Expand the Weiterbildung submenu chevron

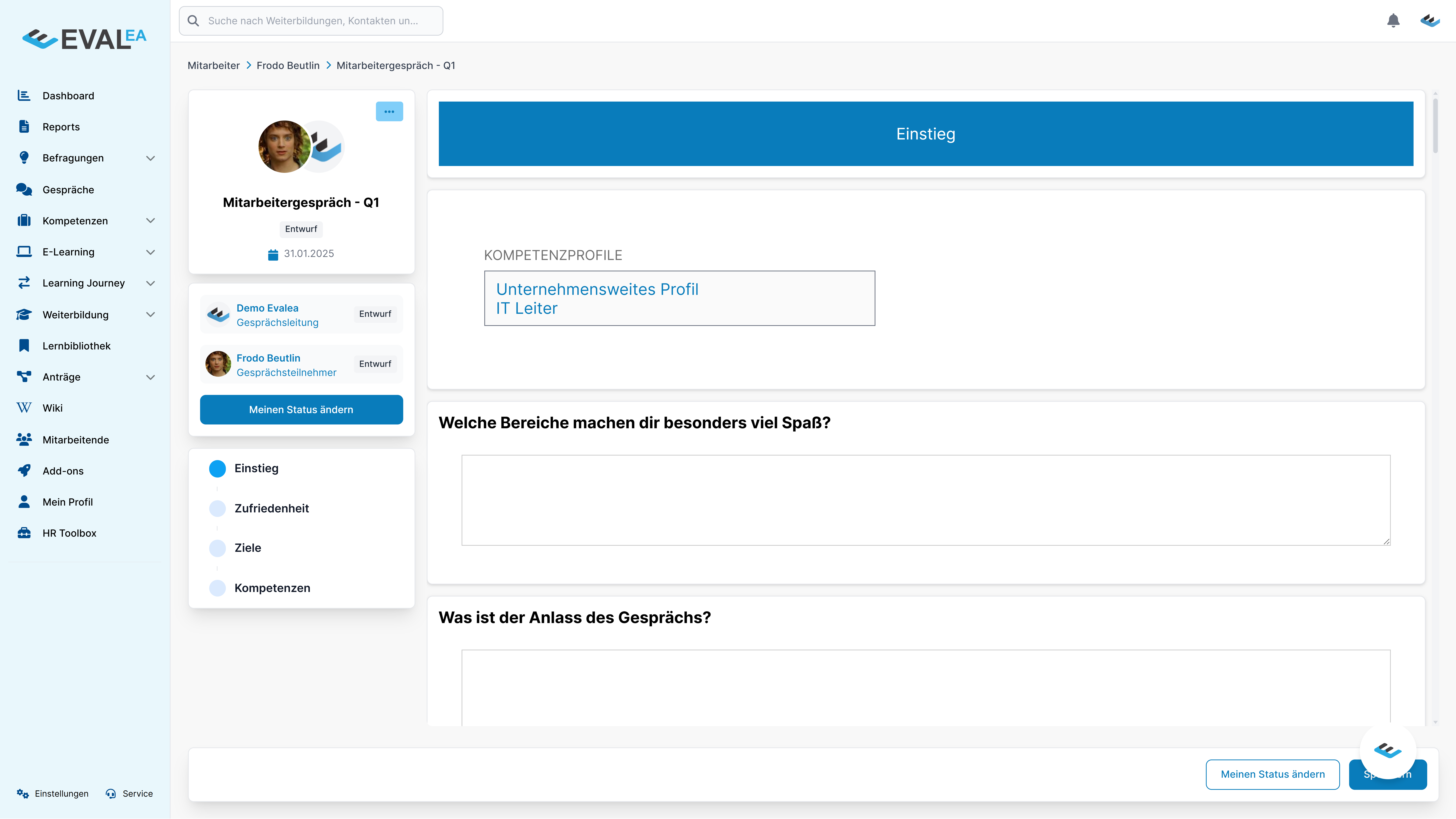point(150,314)
